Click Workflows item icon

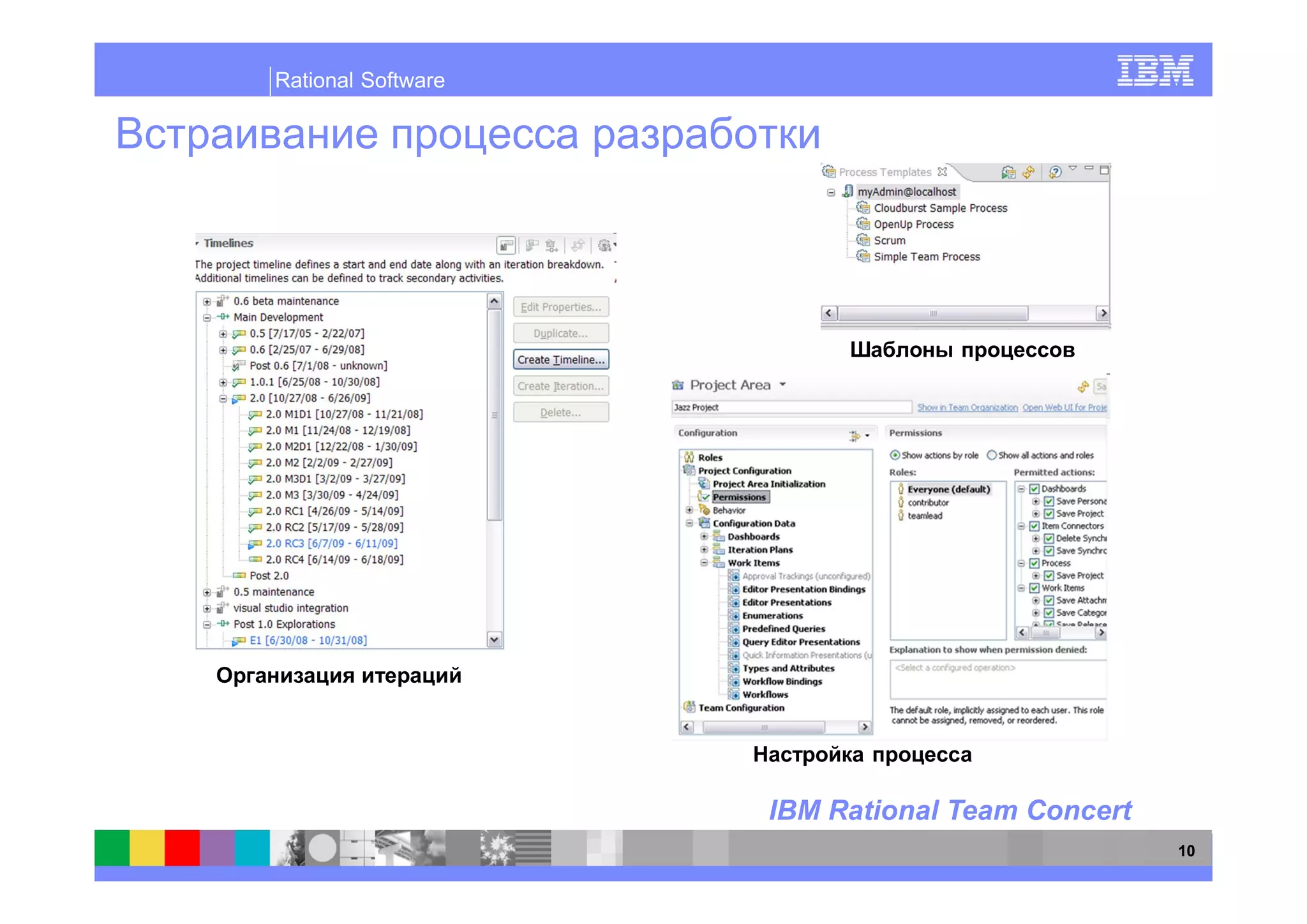tap(735, 694)
